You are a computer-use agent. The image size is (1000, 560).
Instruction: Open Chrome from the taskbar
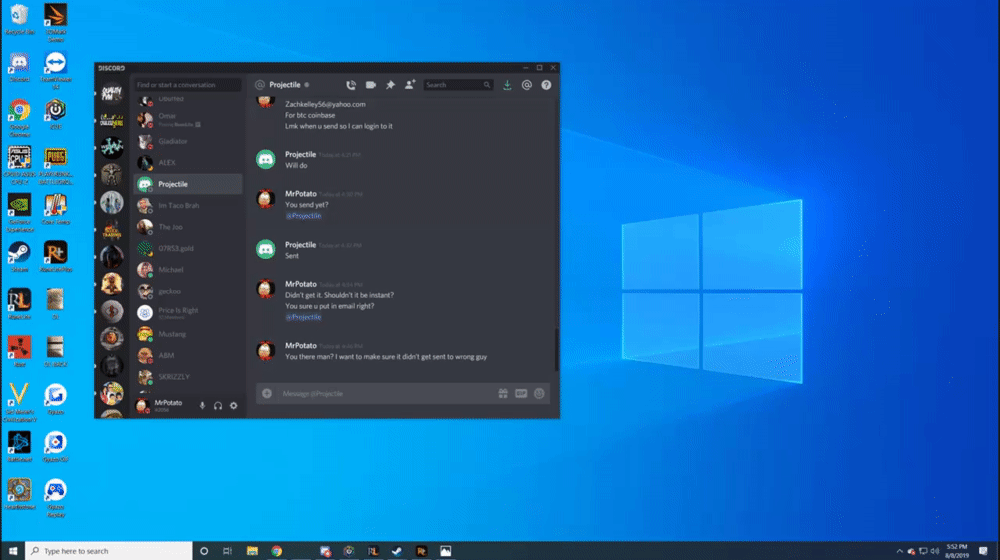tap(277, 551)
